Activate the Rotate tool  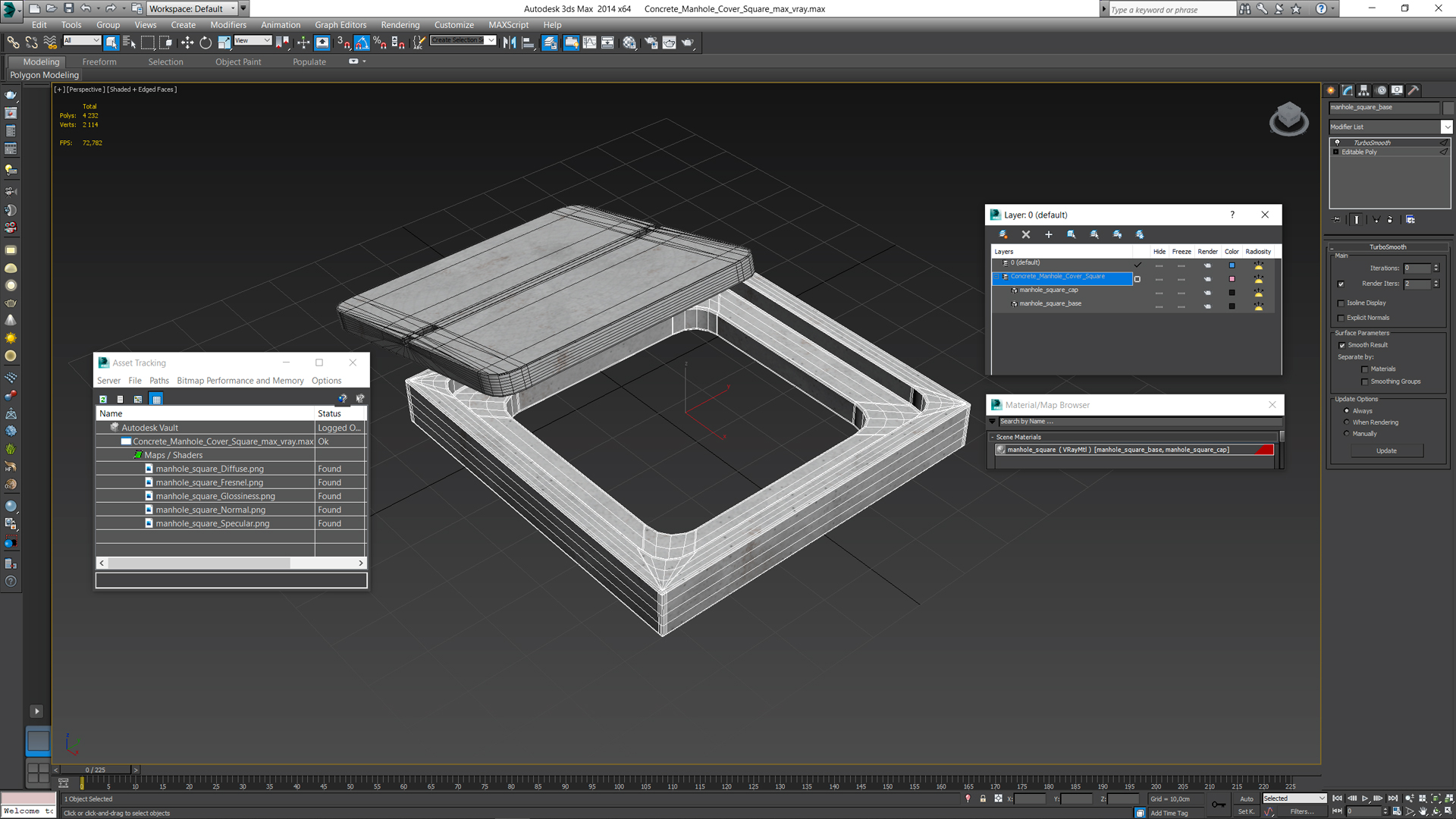click(x=206, y=43)
